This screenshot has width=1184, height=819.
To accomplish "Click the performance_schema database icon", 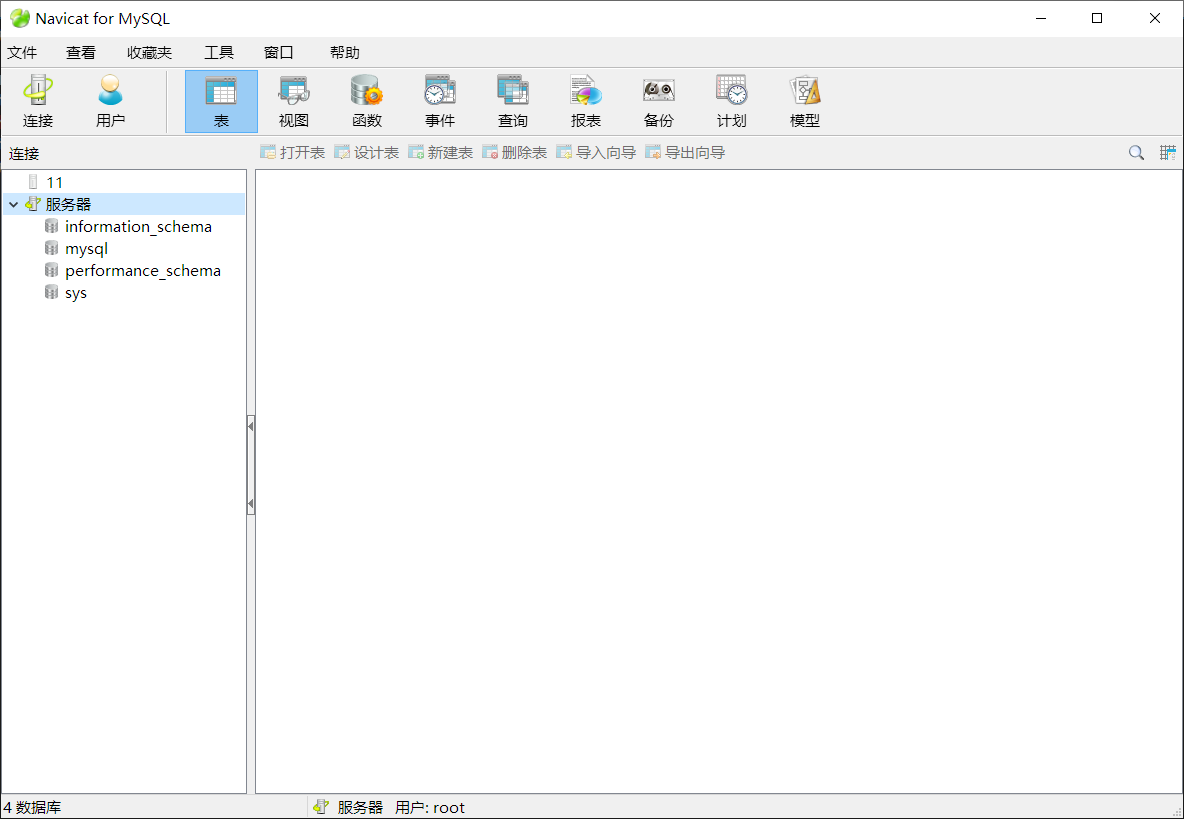I will click(x=51, y=269).
